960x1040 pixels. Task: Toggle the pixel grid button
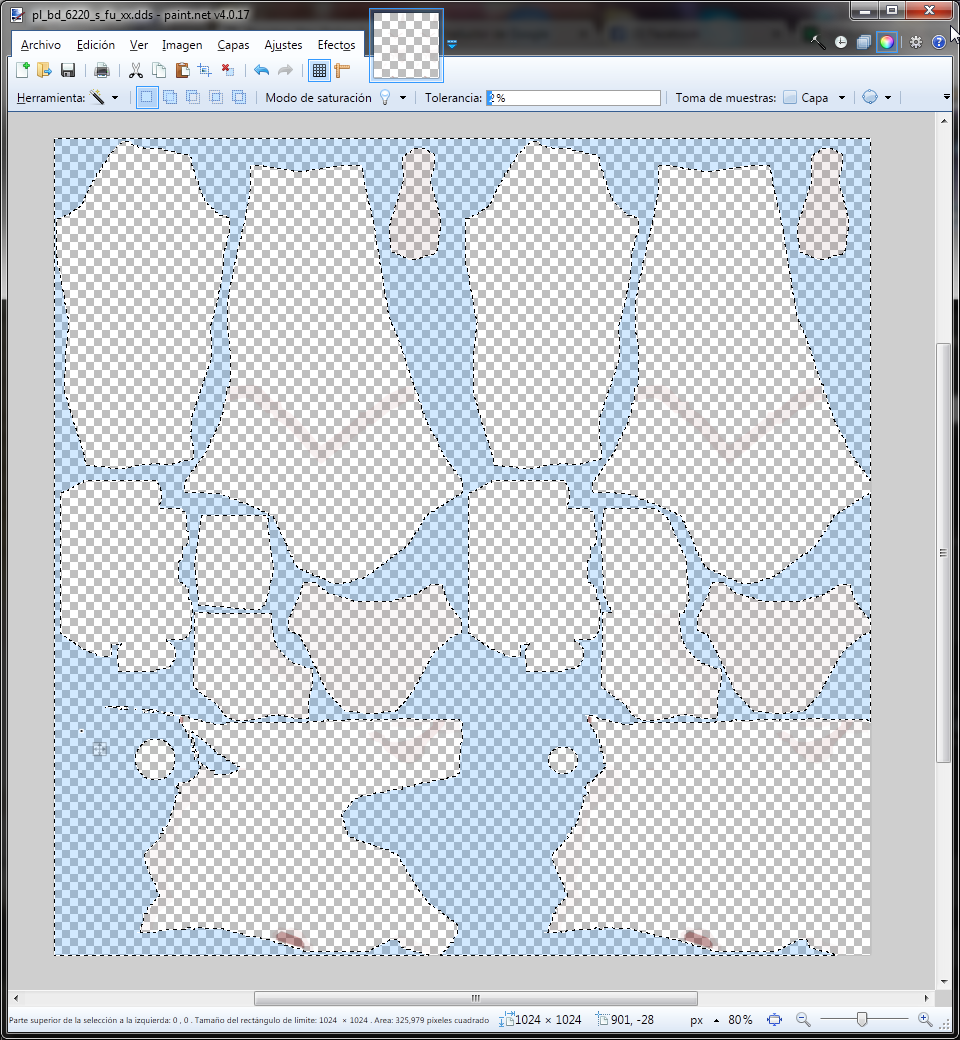point(318,70)
